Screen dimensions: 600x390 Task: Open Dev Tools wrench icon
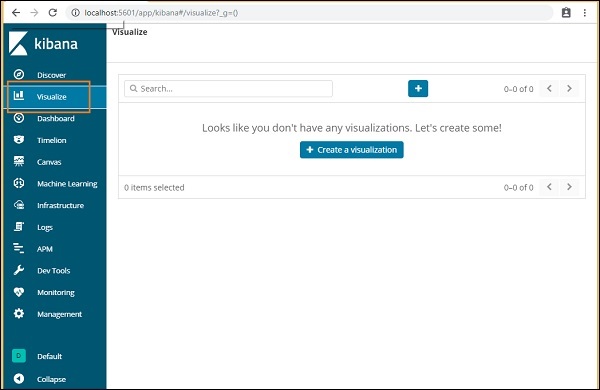[x=19, y=270]
